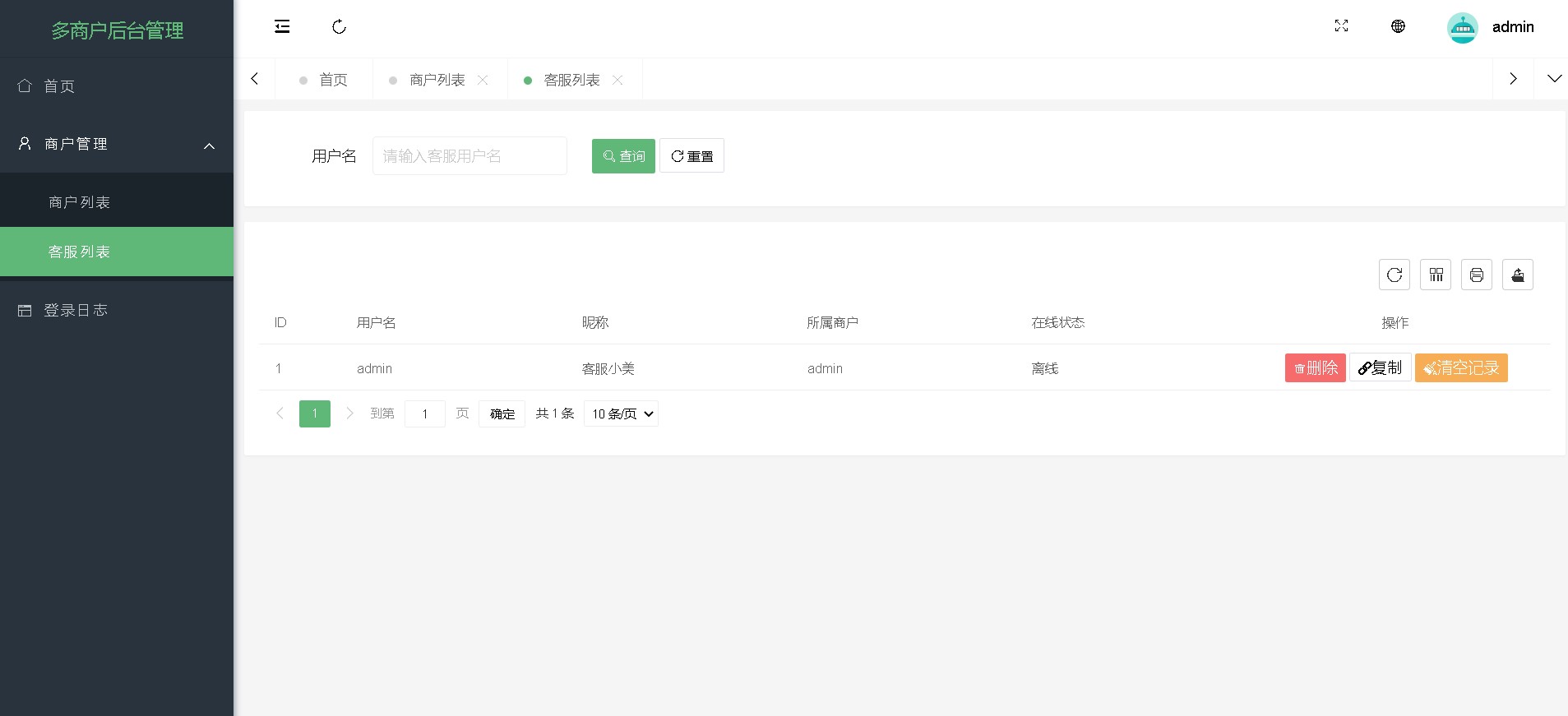Viewport: 1568px width, 716px height.
Task: Click the 确定 page jump button
Action: [x=502, y=413]
